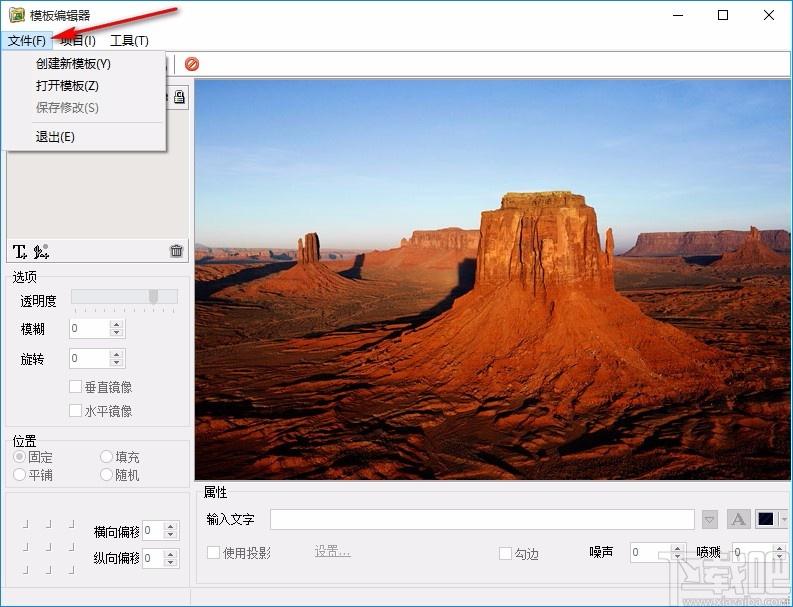
Task: Enable the 水平镜像 checkbox
Action: pos(75,410)
